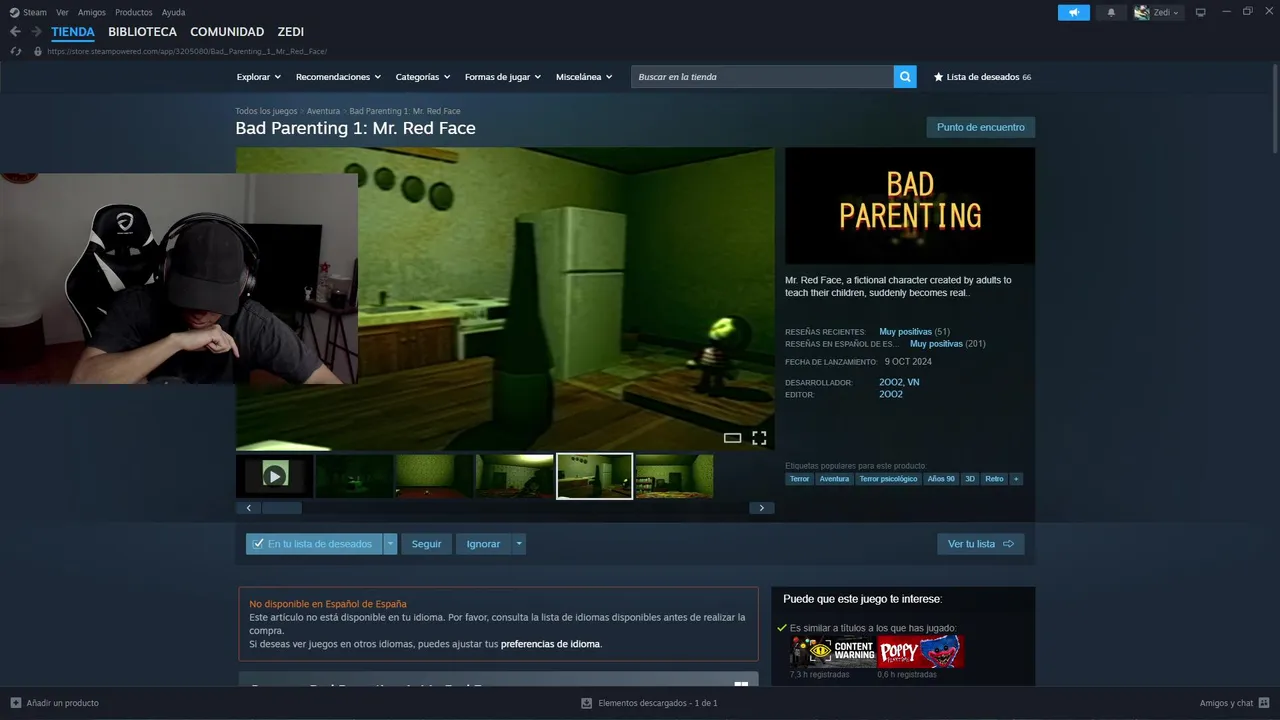Expand the Recomendaciones menu
1280x720 pixels.
[338, 77]
